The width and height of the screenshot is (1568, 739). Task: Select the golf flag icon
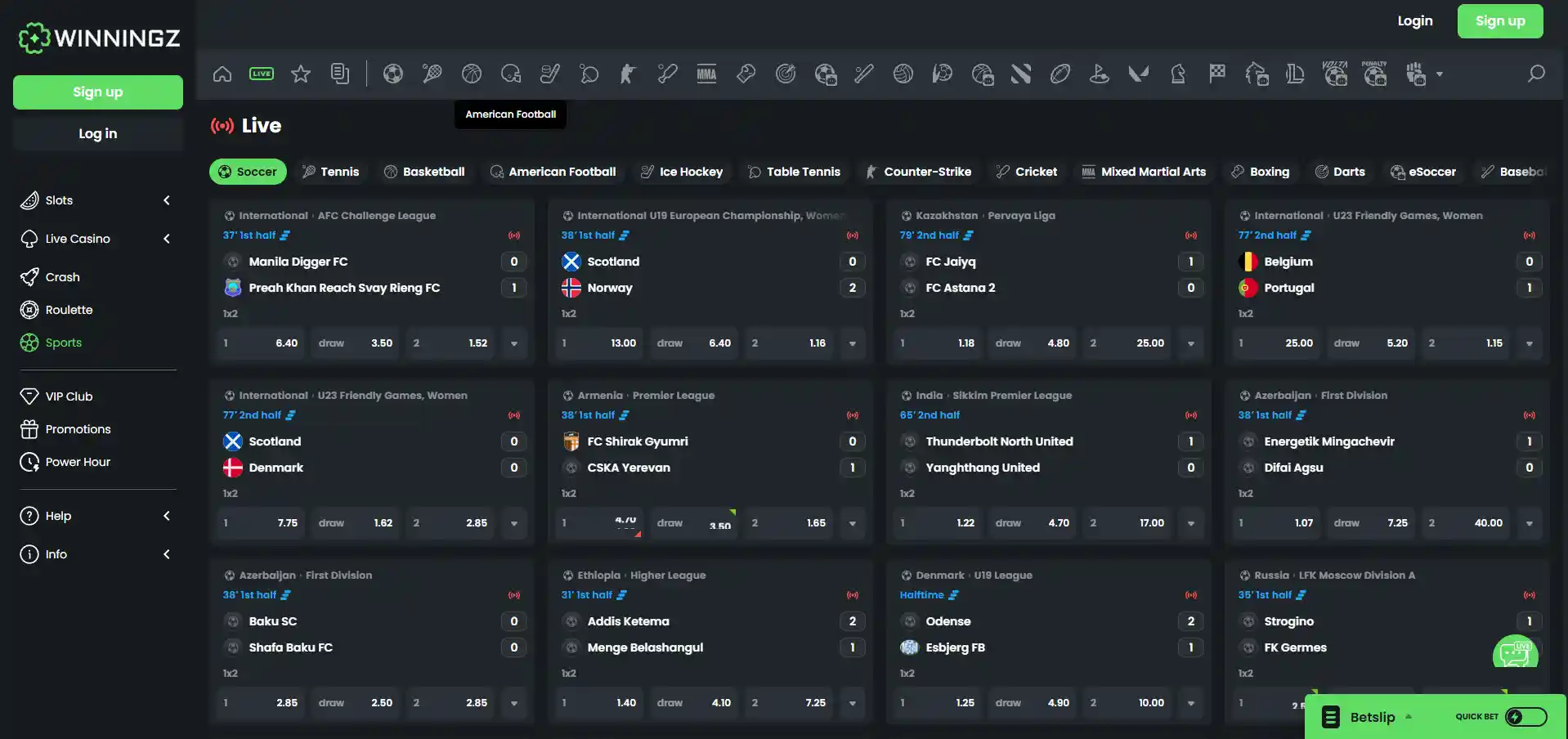[x=1100, y=74]
